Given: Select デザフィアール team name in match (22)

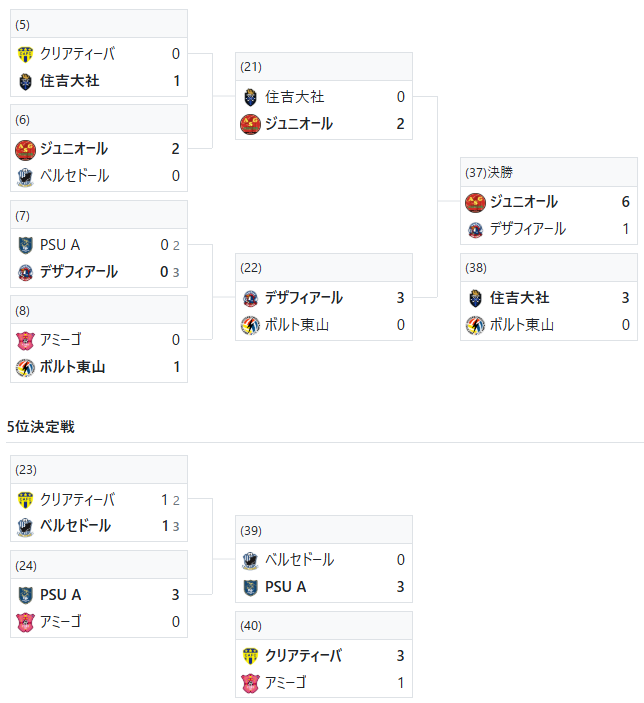Looking at the screenshot, I should (x=304, y=298).
